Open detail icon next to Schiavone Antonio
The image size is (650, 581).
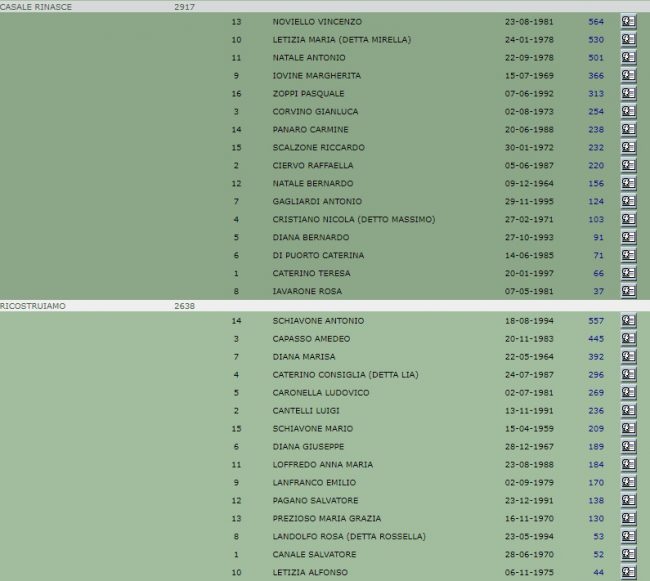coord(628,321)
